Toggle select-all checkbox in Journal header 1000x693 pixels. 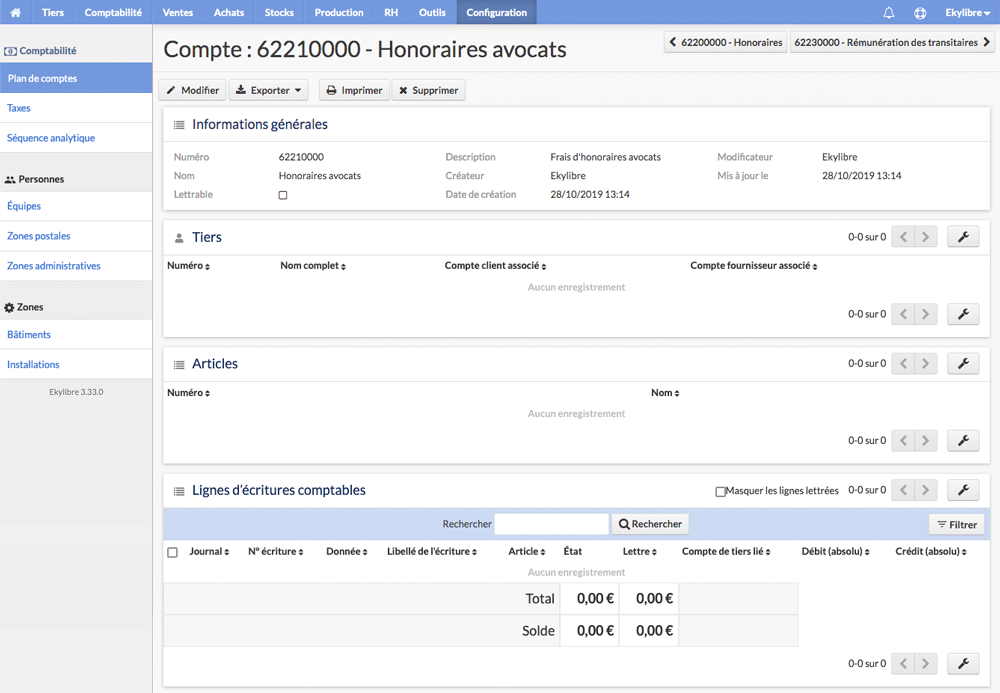click(x=172, y=552)
